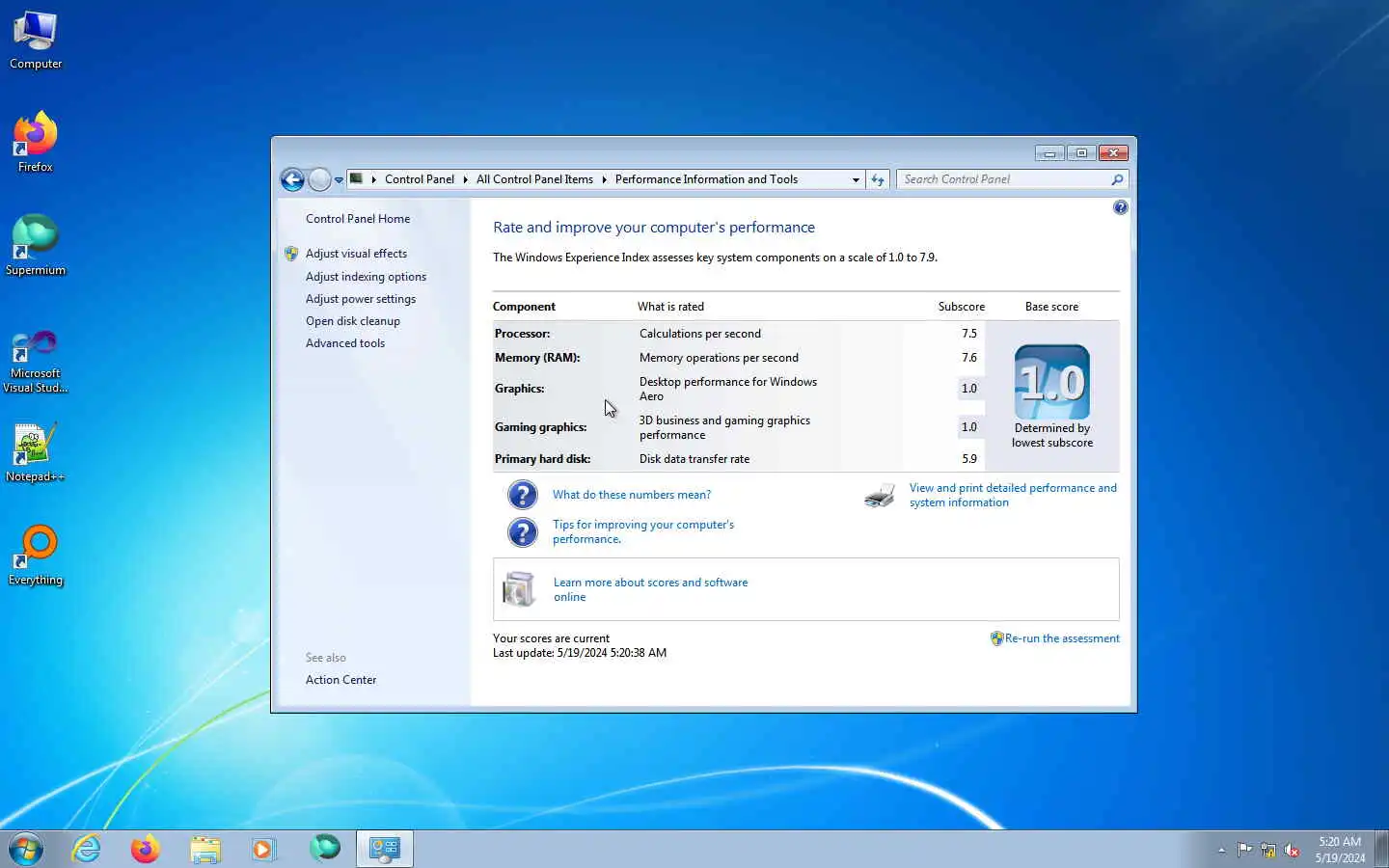
Task: Maximize the Performance Information window
Action: [1081, 153]
